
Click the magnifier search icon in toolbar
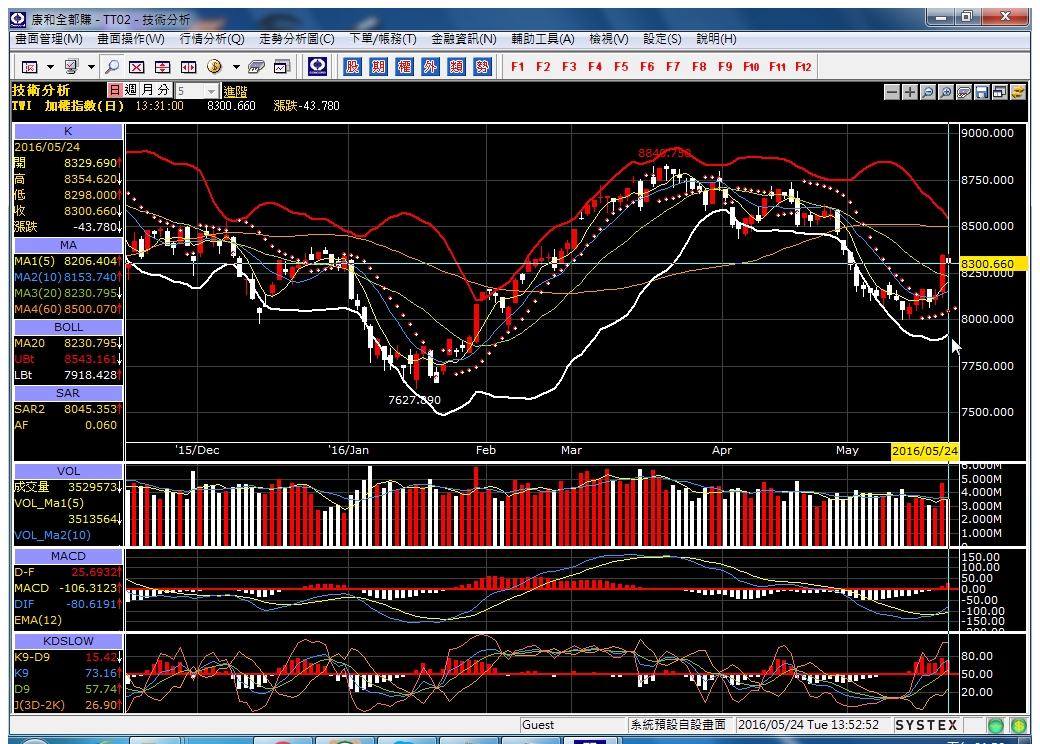coord(113,66)
